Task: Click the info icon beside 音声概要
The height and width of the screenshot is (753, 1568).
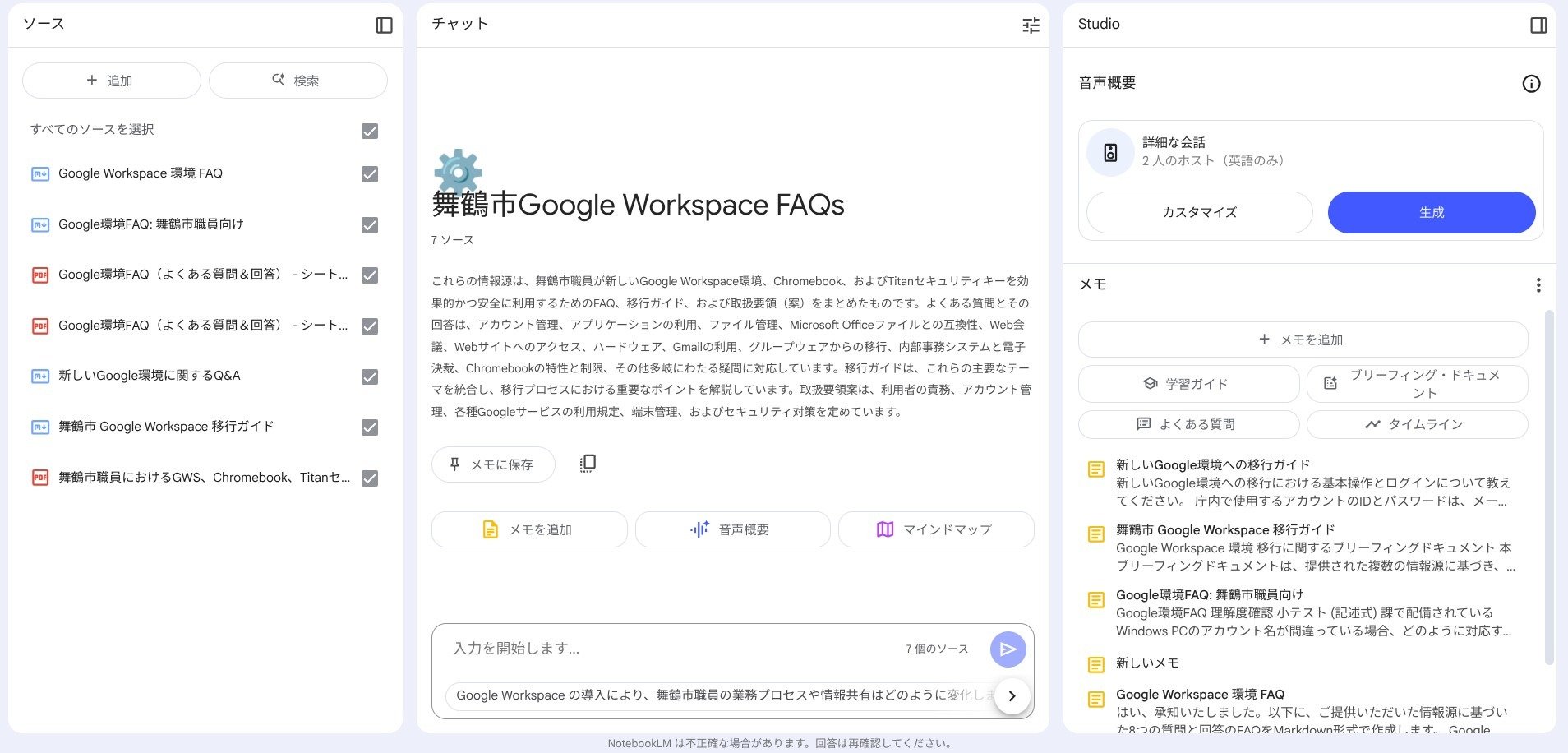Action: [1531, 84]
